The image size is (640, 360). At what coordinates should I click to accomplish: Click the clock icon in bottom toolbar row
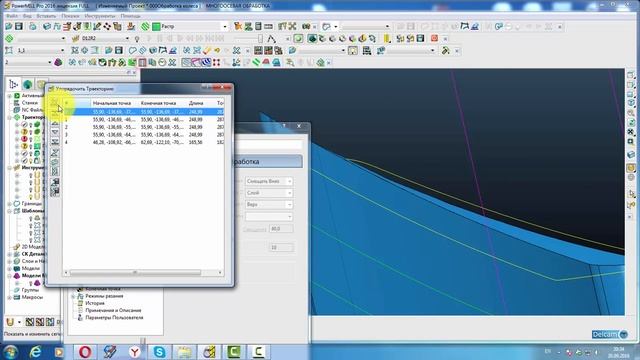click(162, 62)
